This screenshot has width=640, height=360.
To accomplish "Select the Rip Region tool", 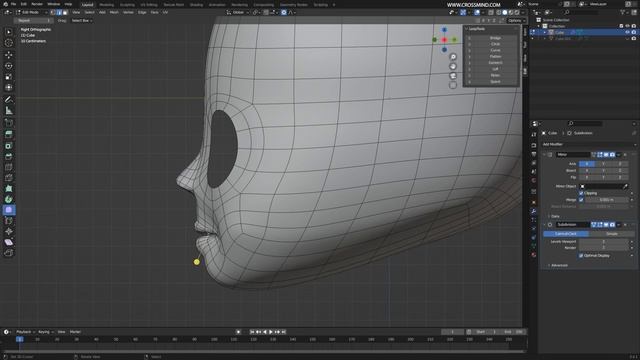I will 9,253.
